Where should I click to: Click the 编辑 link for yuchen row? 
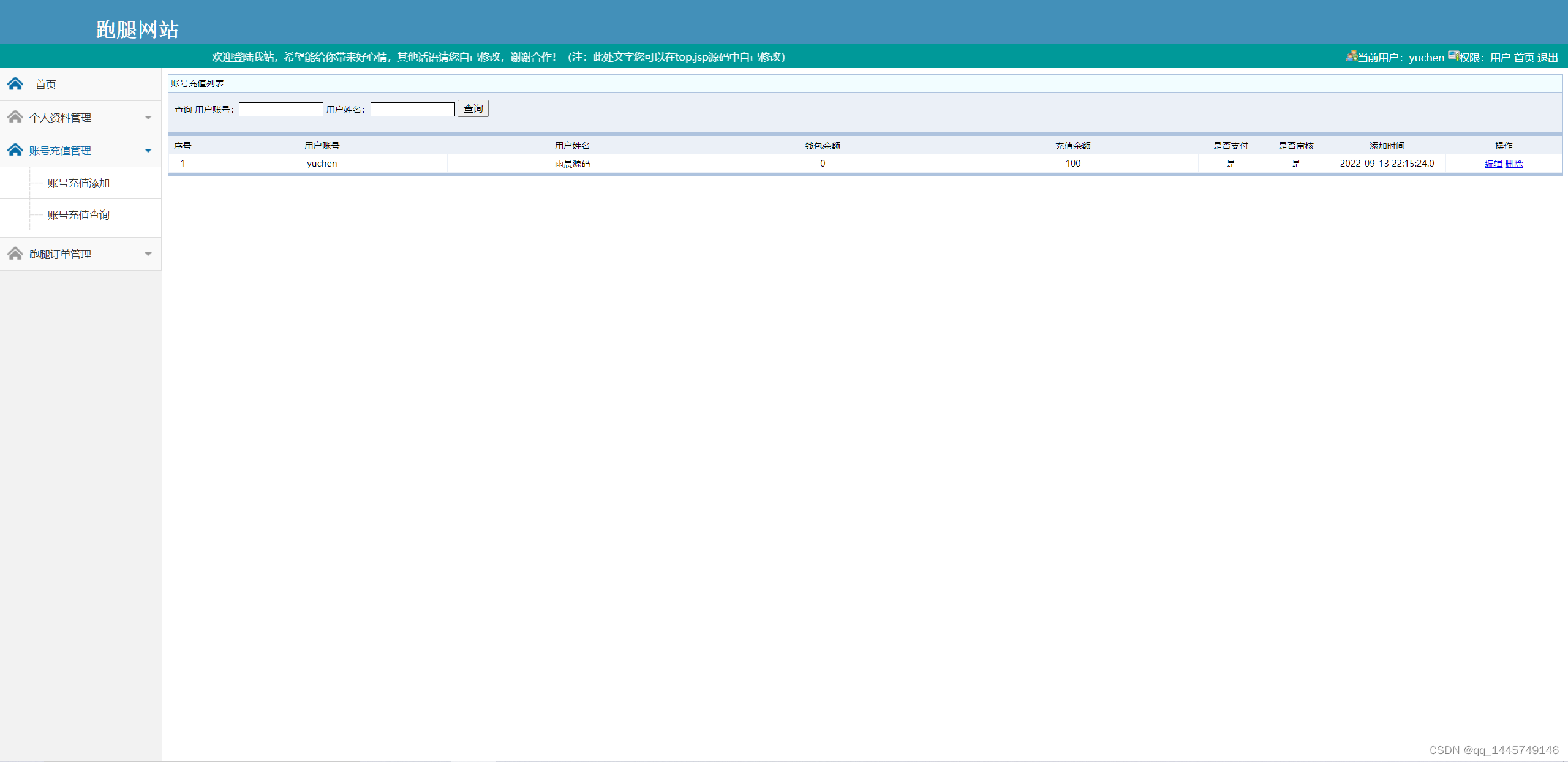point(1493,164)
